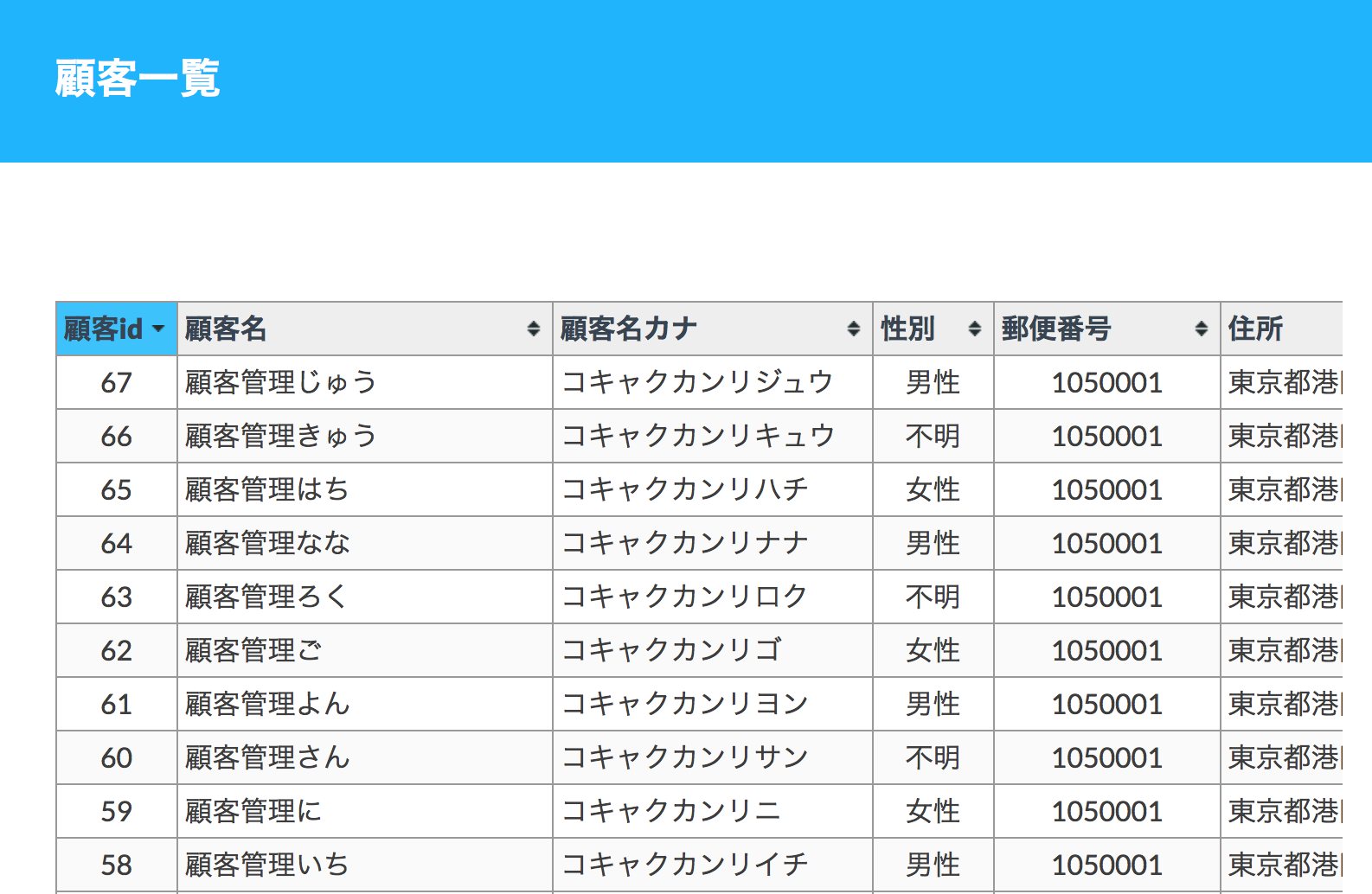Select customer id 67 cell

117,382
